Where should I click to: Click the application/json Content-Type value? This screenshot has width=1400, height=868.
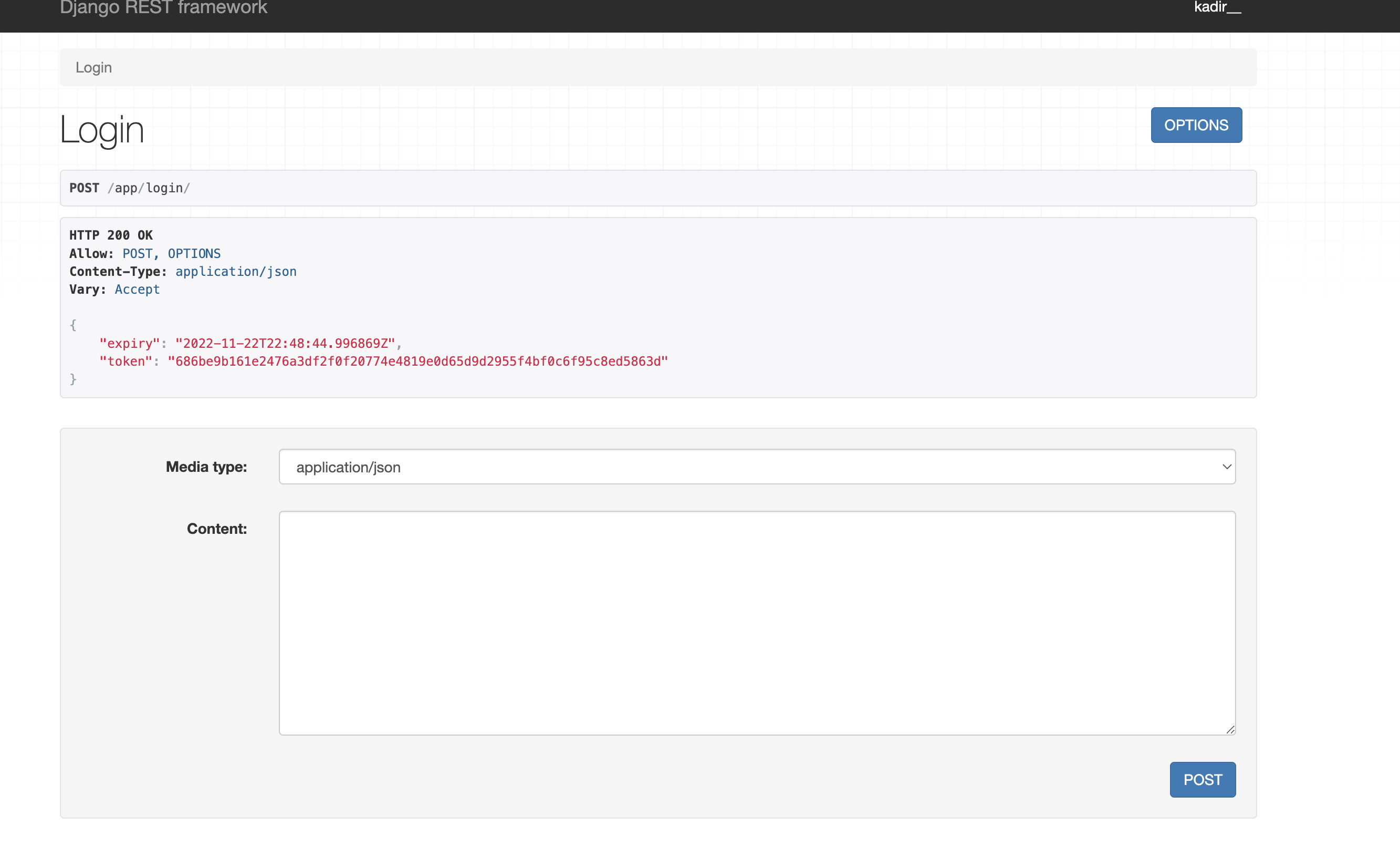pos(235,271)
